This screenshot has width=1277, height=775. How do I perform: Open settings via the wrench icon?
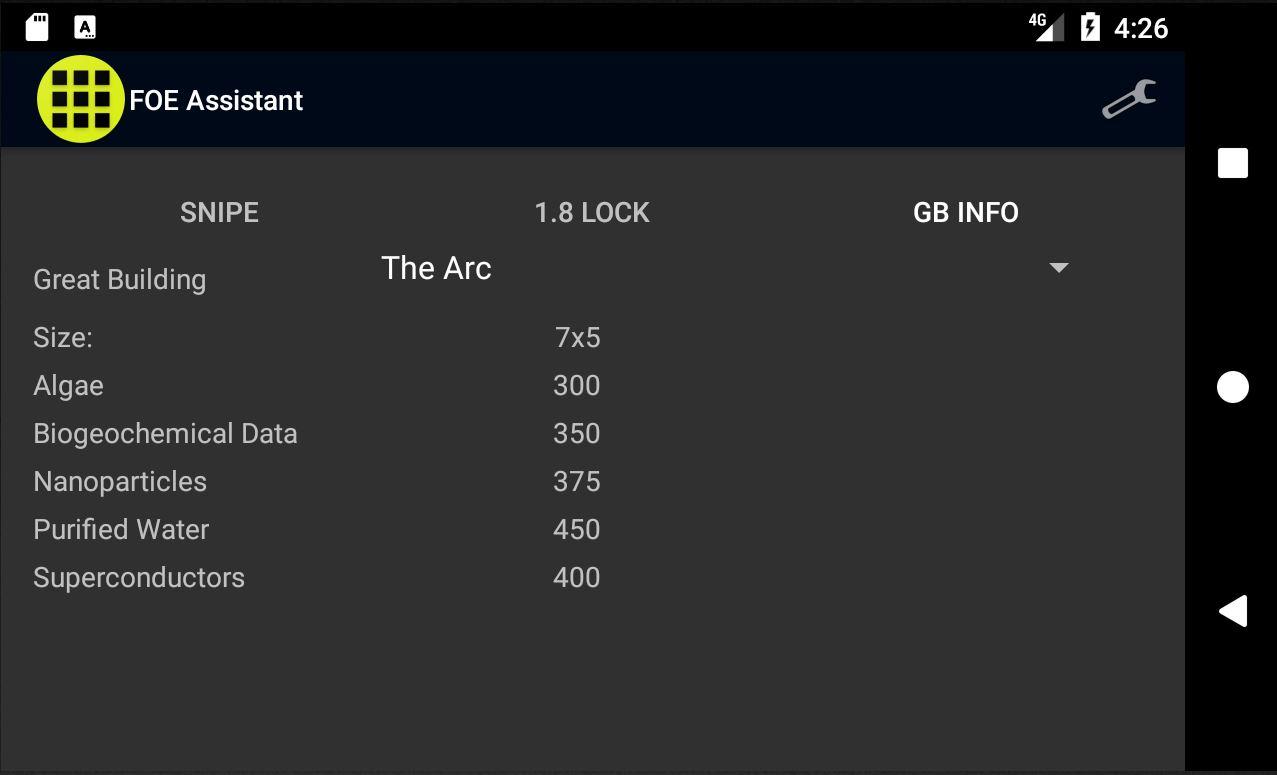[x=1129, y=99]
